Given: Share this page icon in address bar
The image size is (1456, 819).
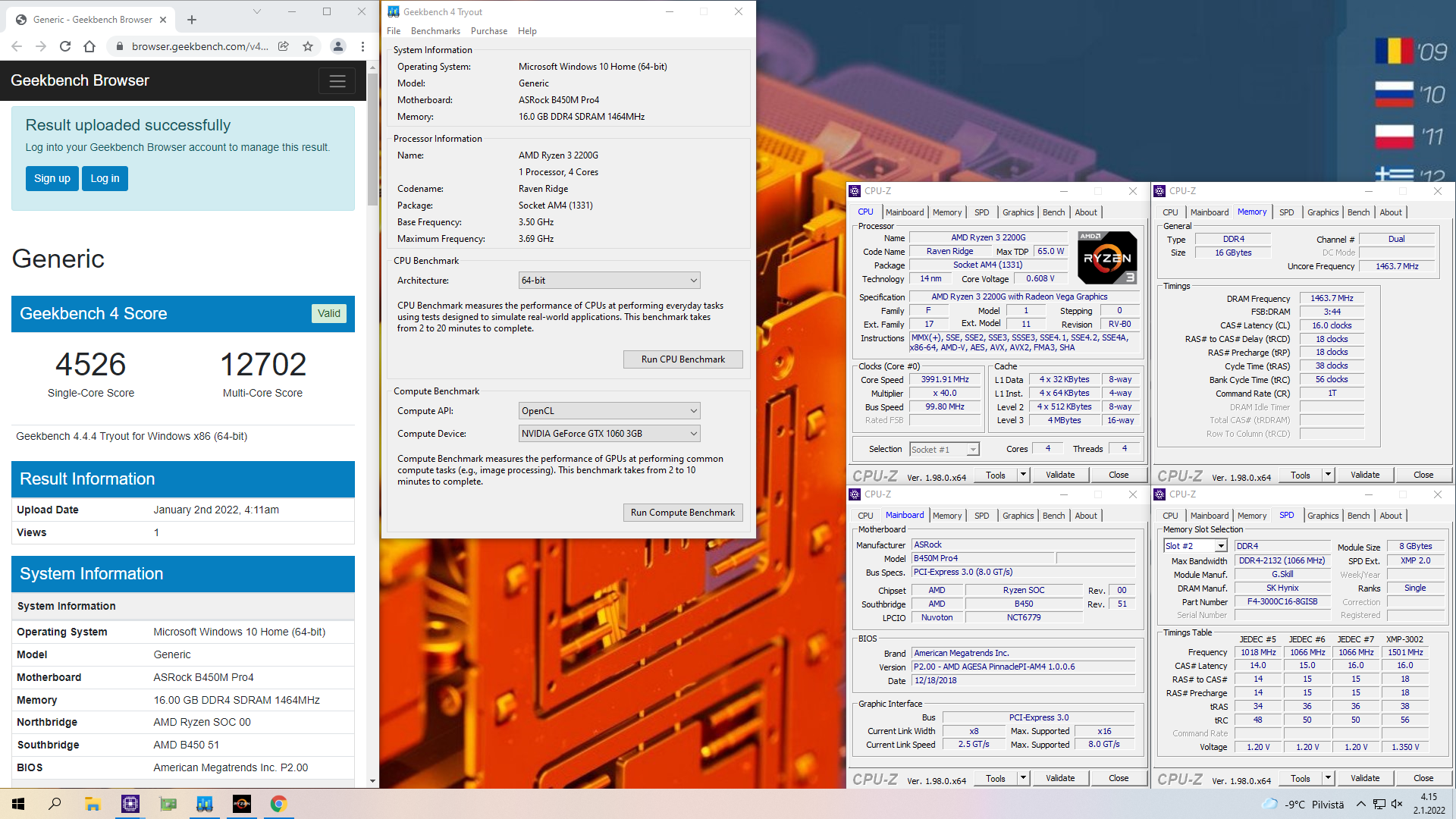Looking at the screenshot, I should pyautogui.click(x=283, y=46).
